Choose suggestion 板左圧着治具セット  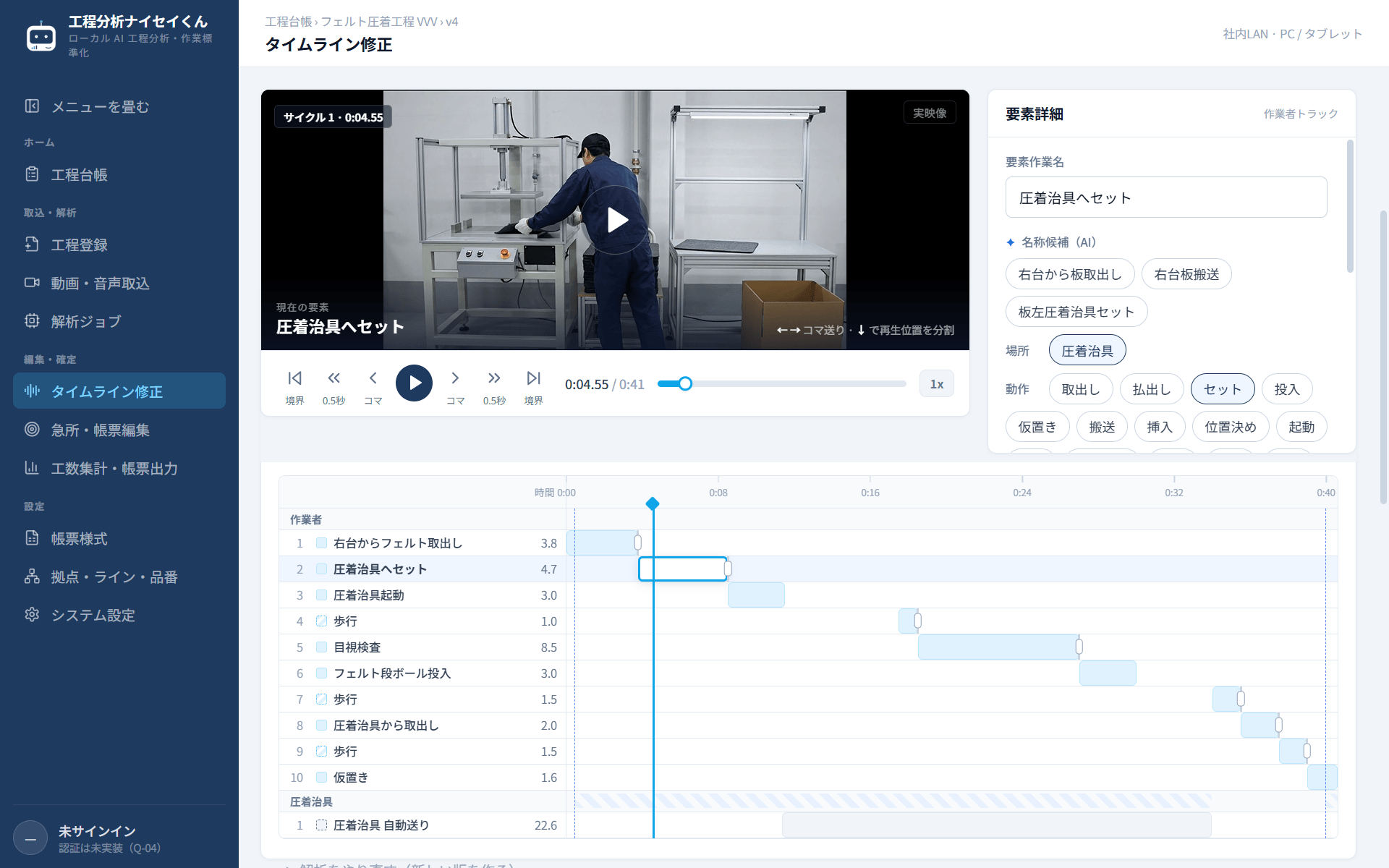coord(1076,312)
